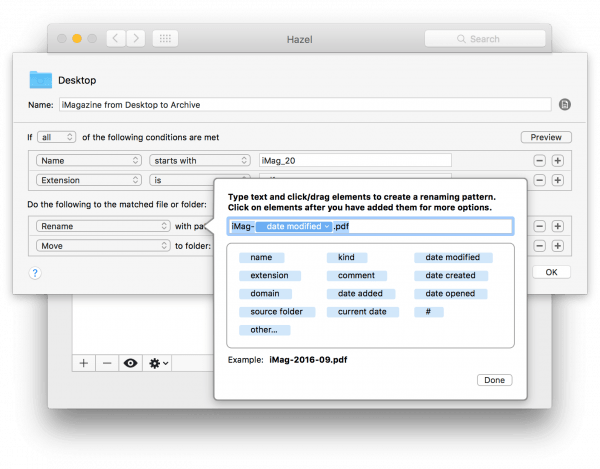Add condition after the Name row
The height and width of the screenshot is (469, 600).
coord(558,161)
